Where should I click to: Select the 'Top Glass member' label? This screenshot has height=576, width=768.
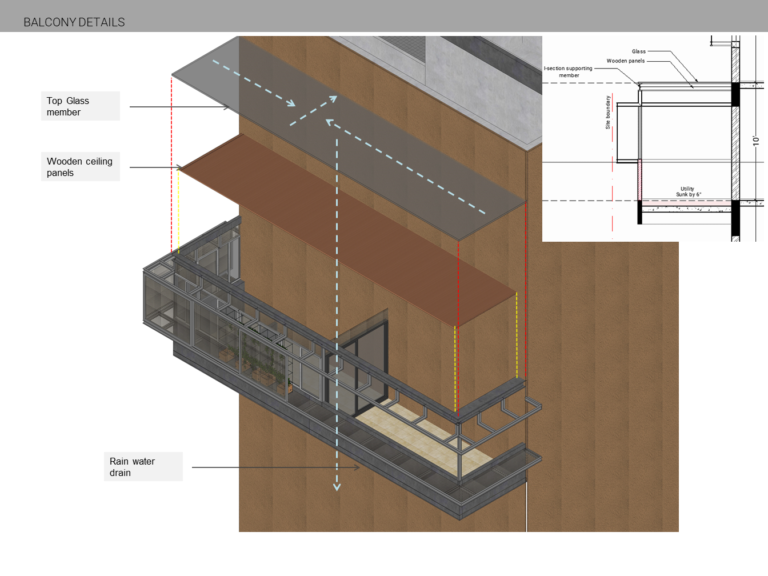click(80, 106)
